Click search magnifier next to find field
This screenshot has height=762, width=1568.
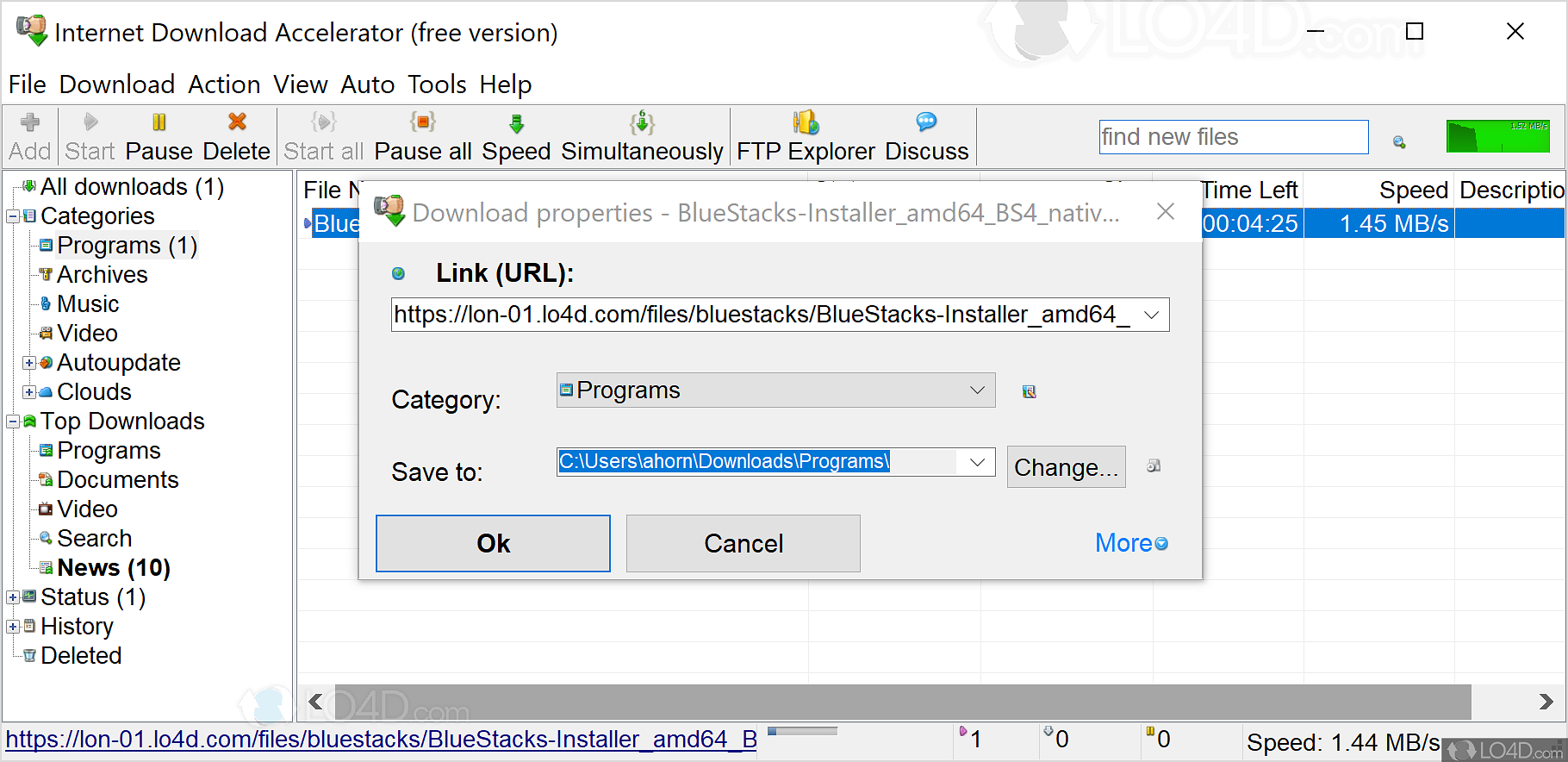[x=1399, y=141]
